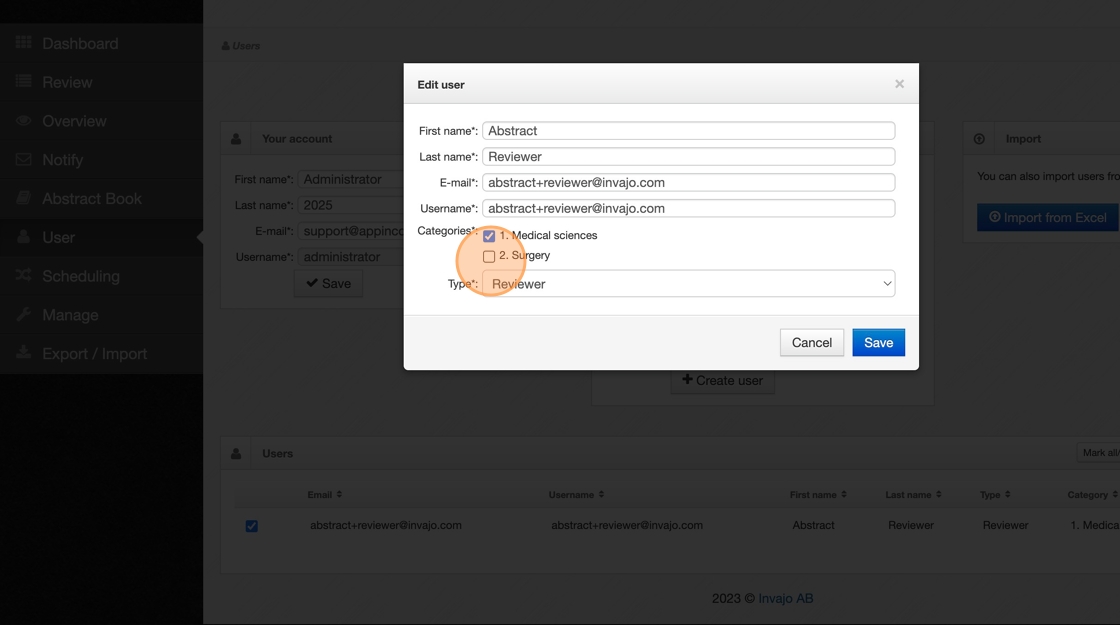Open the Type dropdown showing Reviewer
The width and height of the screenshot is (1120, 625).
coord(689,284)
